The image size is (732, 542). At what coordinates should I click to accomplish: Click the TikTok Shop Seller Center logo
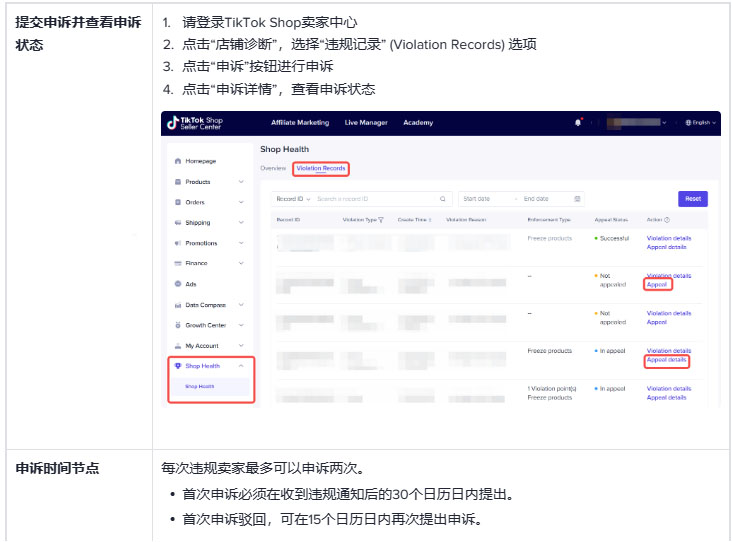point(195,123)
